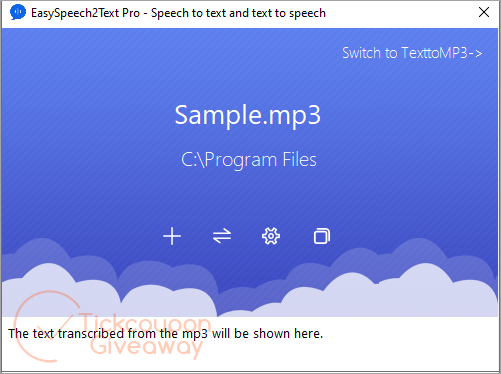Click the EasySpeech2Text Pro window title
This screenshot has height=374, width=501.
pyautogui.click(x=178, y=13)
